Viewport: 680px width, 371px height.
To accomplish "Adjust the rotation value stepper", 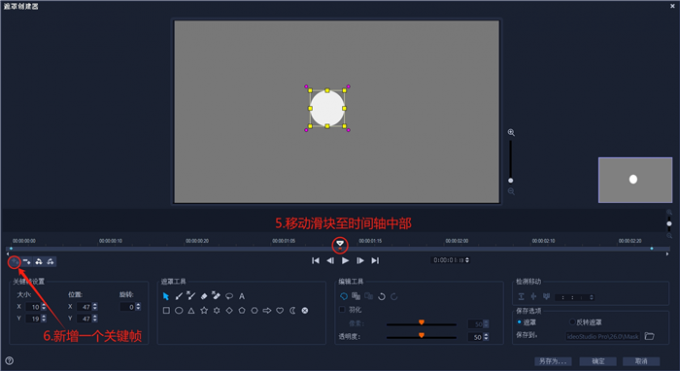I will coord(138,307).
